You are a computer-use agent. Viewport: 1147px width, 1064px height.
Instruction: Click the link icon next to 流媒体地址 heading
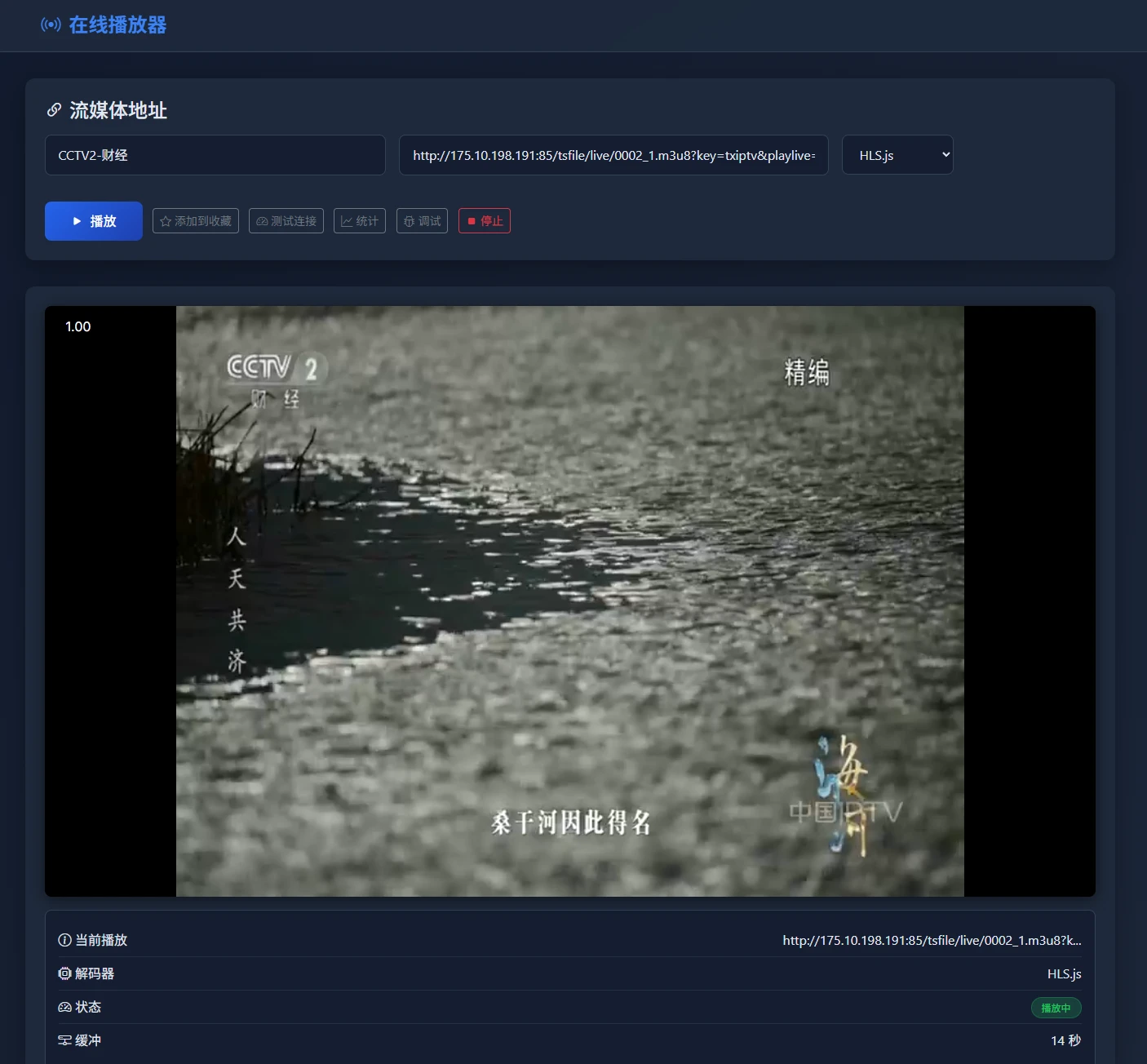55,109
